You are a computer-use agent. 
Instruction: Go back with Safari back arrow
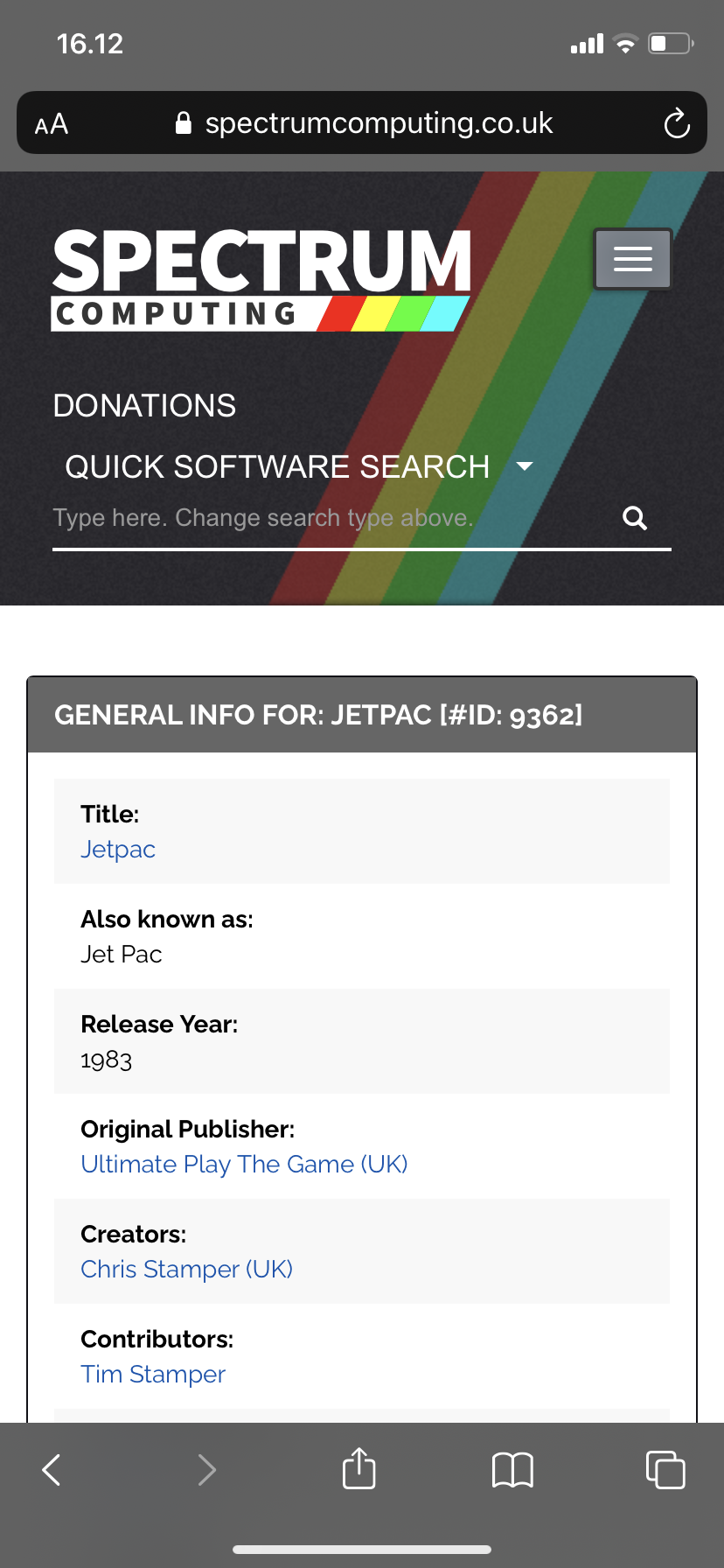[x=52, y=1470]
